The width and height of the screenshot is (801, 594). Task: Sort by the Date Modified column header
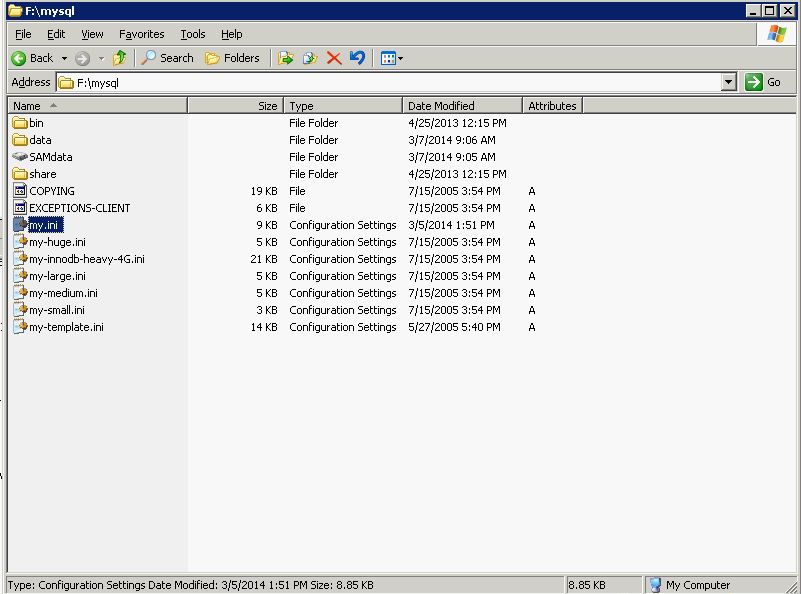(x=462, y=106)
